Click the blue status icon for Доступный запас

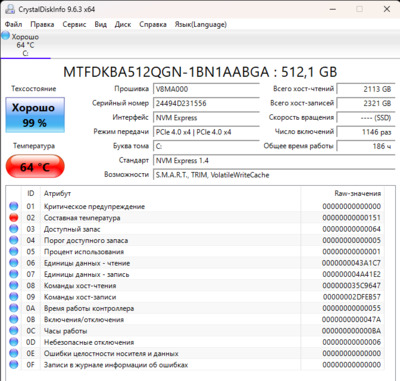coord(14,229)
